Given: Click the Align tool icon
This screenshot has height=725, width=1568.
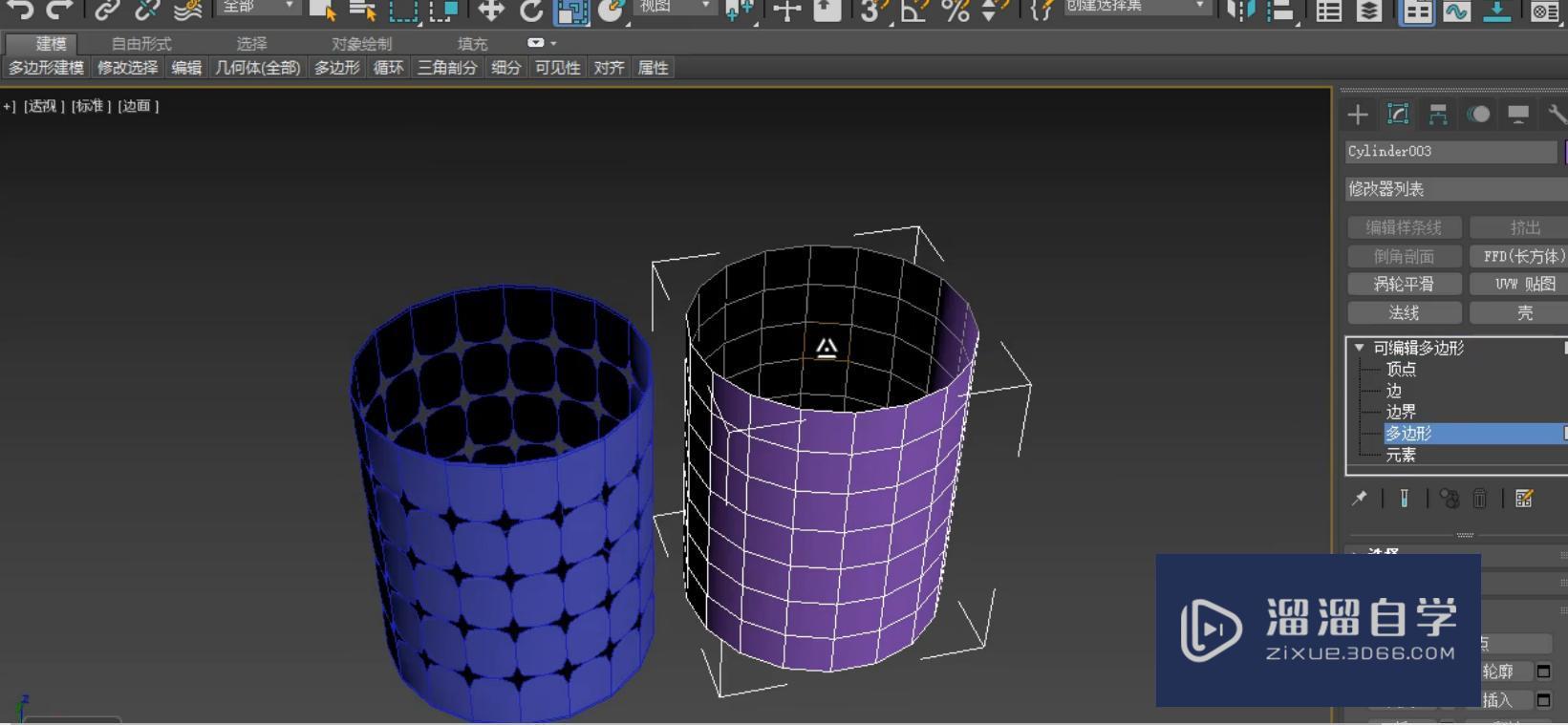Looking at the screenshot, I should tap(1280, 10).
